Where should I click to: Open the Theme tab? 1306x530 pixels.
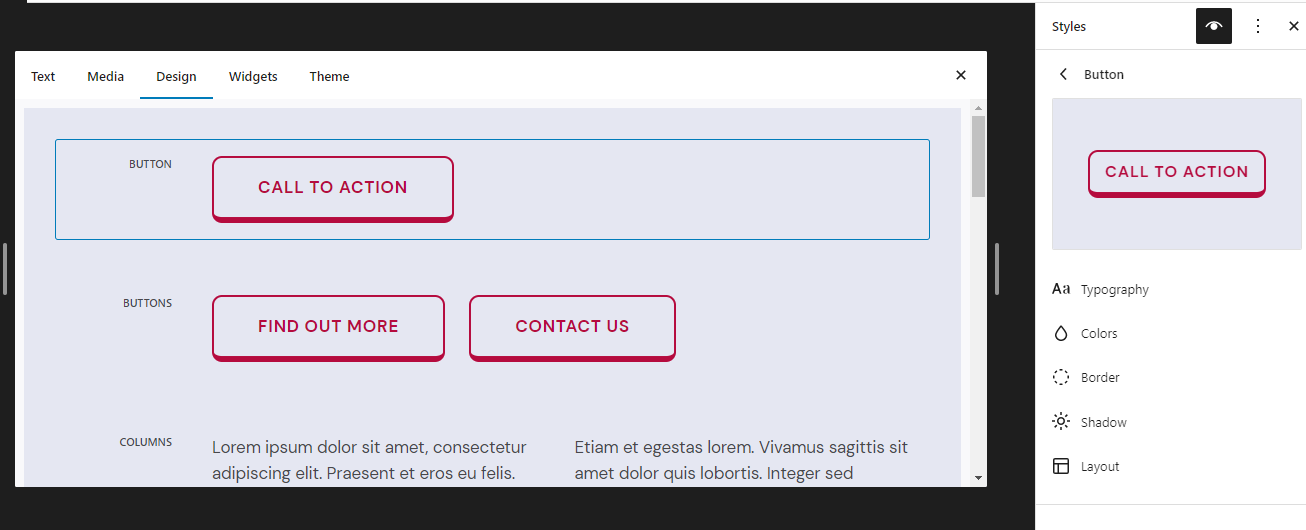point(329,76)
